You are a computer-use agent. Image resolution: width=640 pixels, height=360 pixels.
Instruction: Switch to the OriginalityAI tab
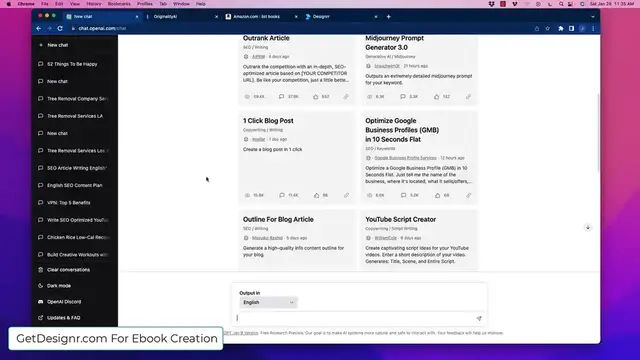coord(182,17)
